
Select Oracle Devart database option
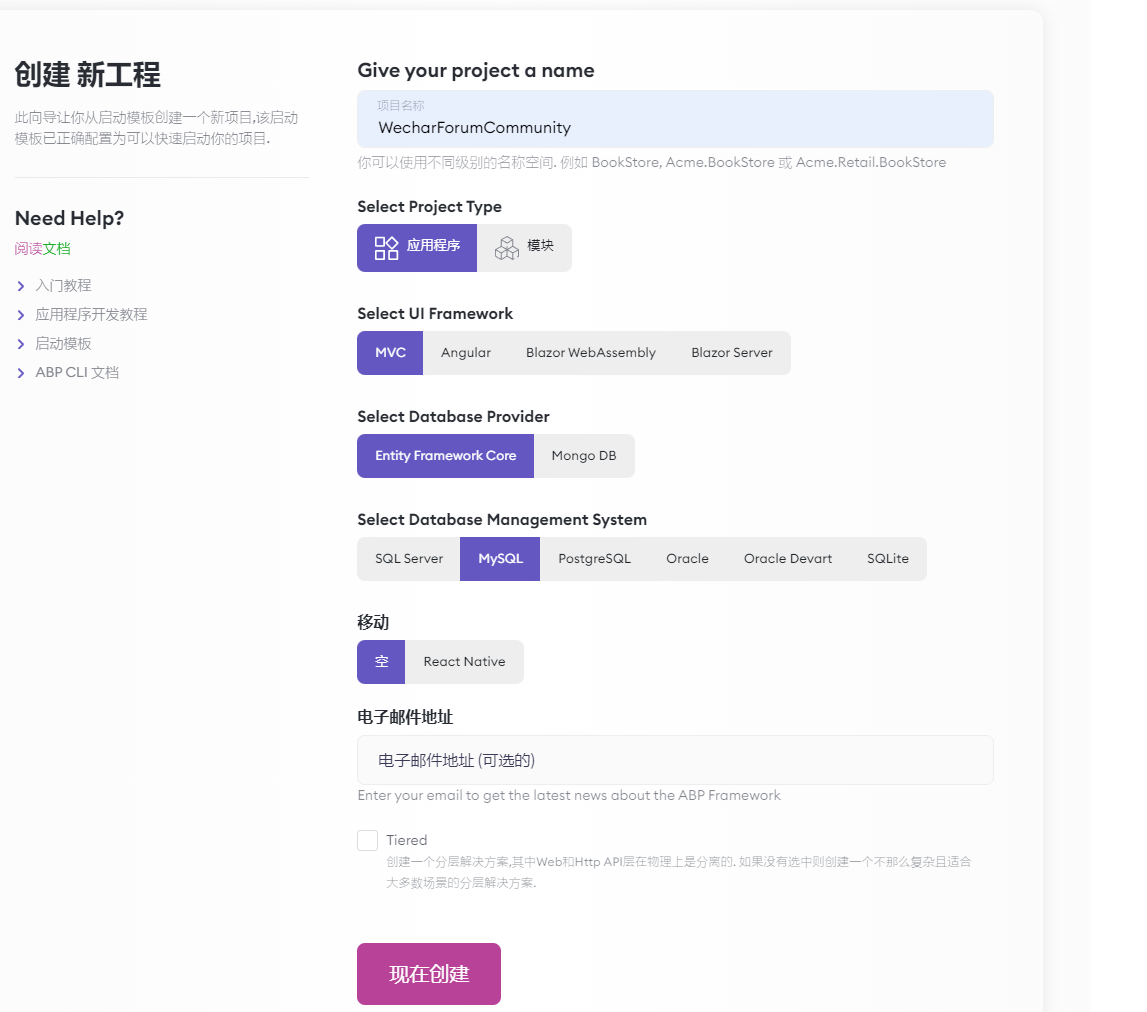(787, 559)
